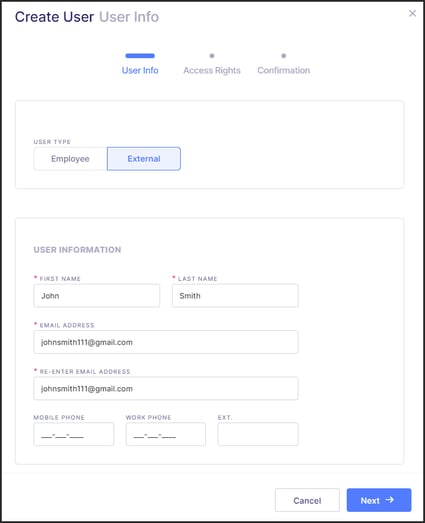Click the Access Rights step dot
The height and width of the screenshot is (523, 425).
coord(212,56)
